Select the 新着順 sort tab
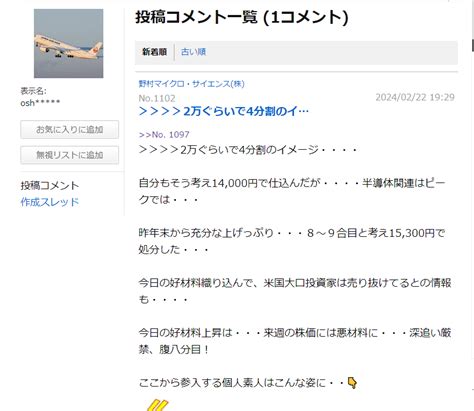 [x=154, y=52]
